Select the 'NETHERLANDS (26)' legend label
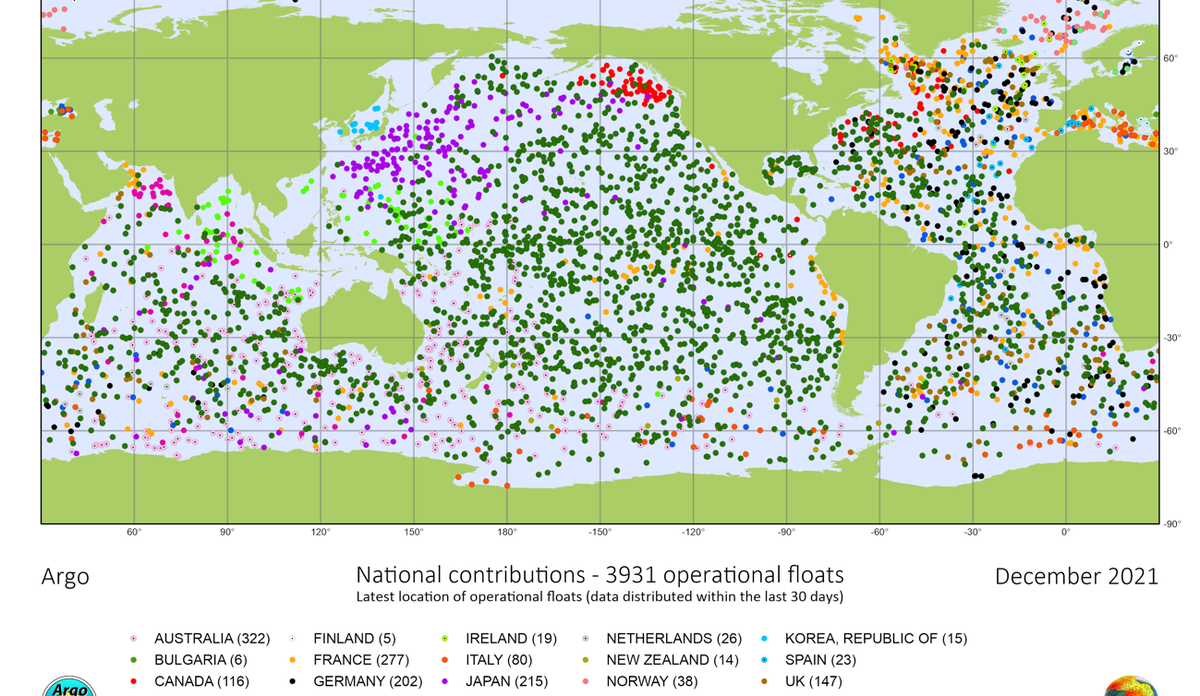The image size is (1200, 696). (x=674, y=638)
